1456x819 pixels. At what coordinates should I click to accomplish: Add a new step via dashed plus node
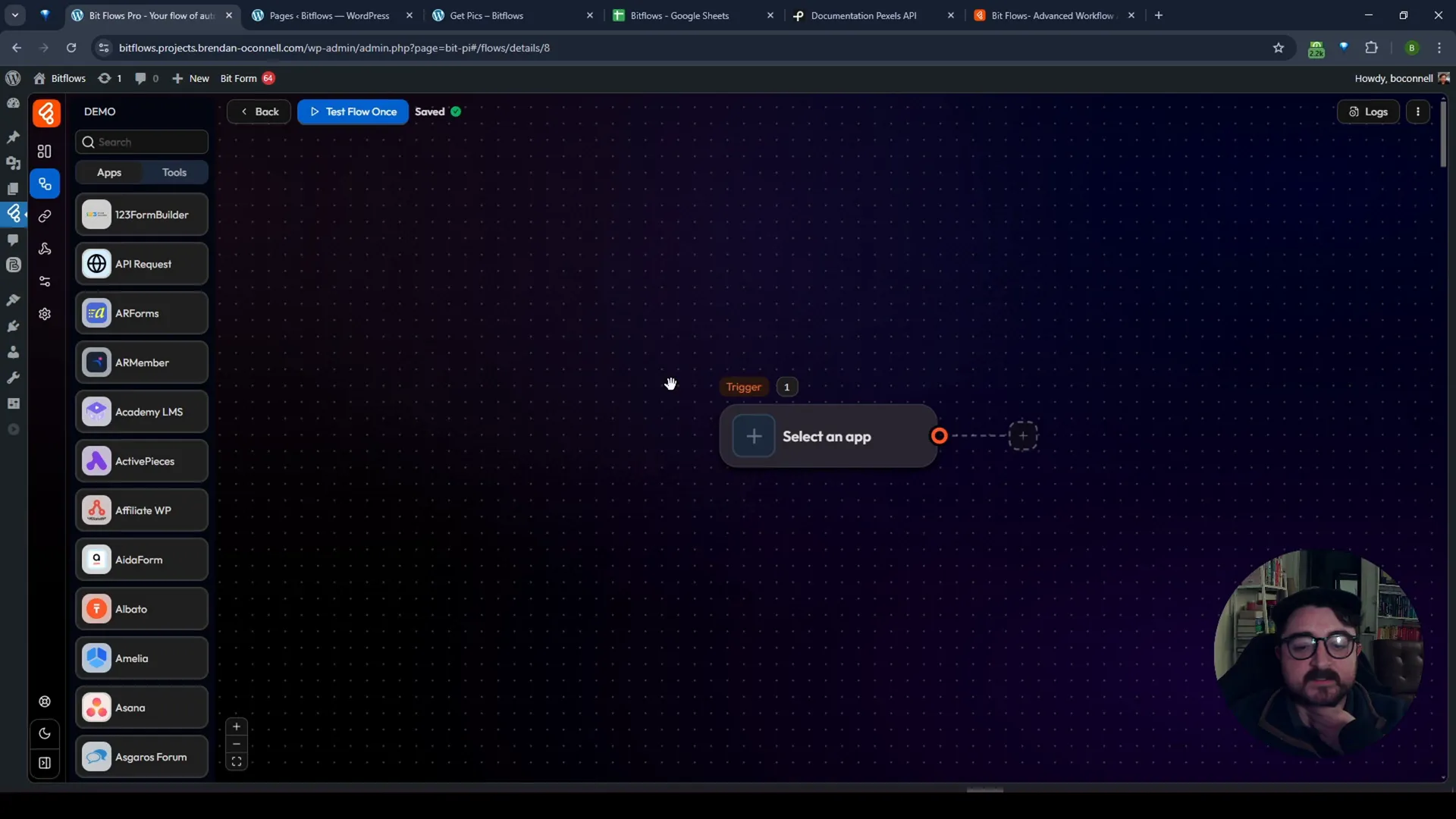pos(1023,435)
